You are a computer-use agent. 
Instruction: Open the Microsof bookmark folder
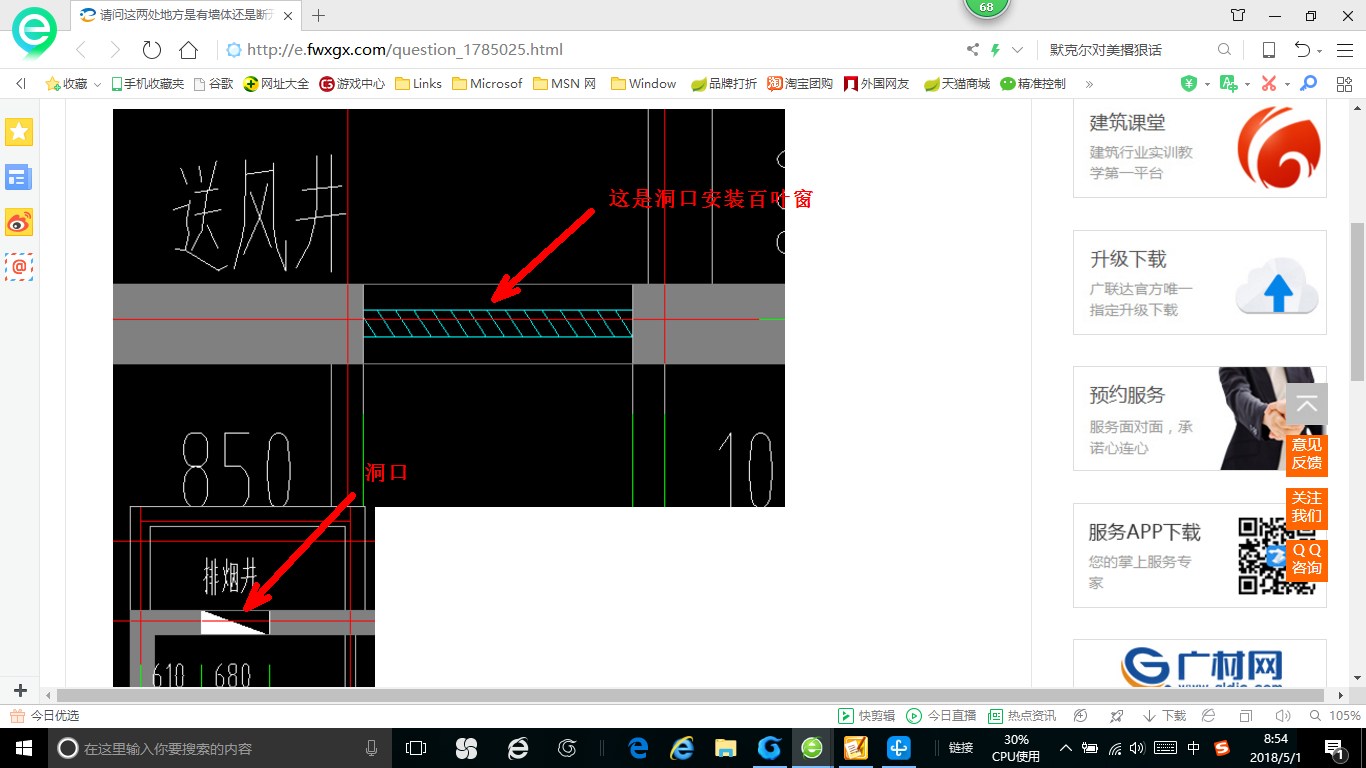pyautogui.click(x=487, y=84)
